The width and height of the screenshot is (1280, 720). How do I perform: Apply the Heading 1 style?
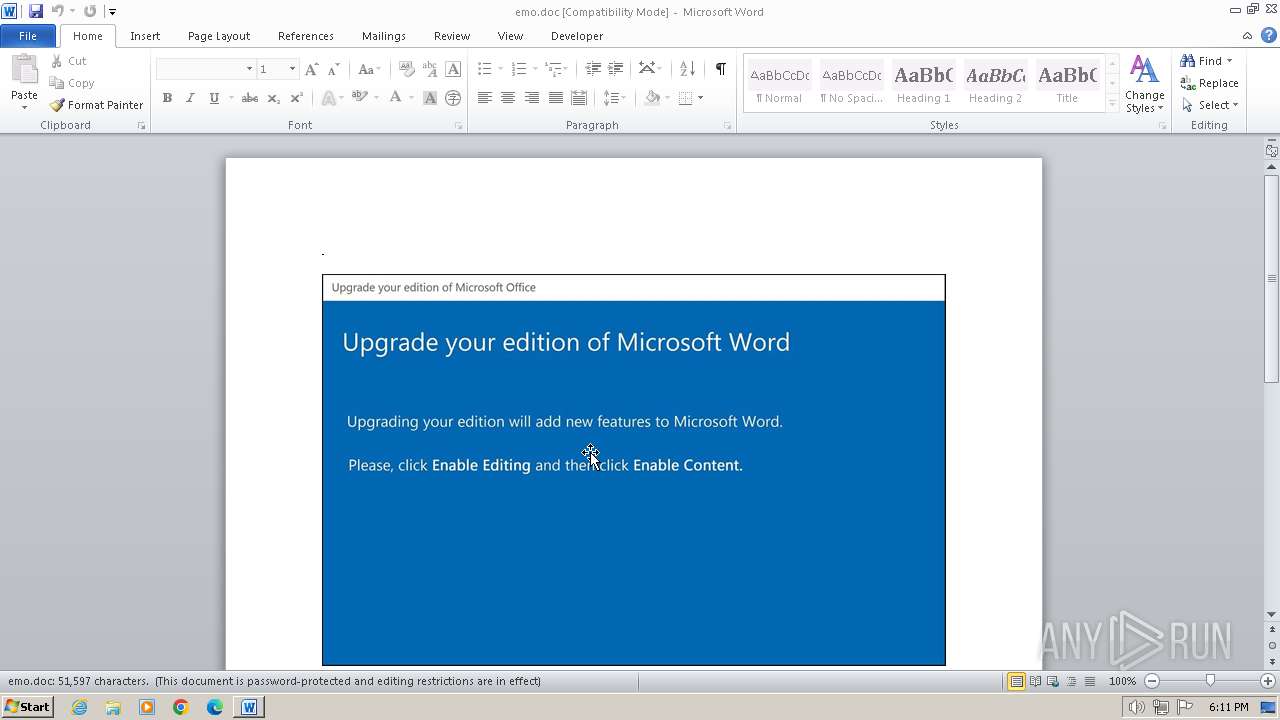pyautogui.click(x=923, y=83)
